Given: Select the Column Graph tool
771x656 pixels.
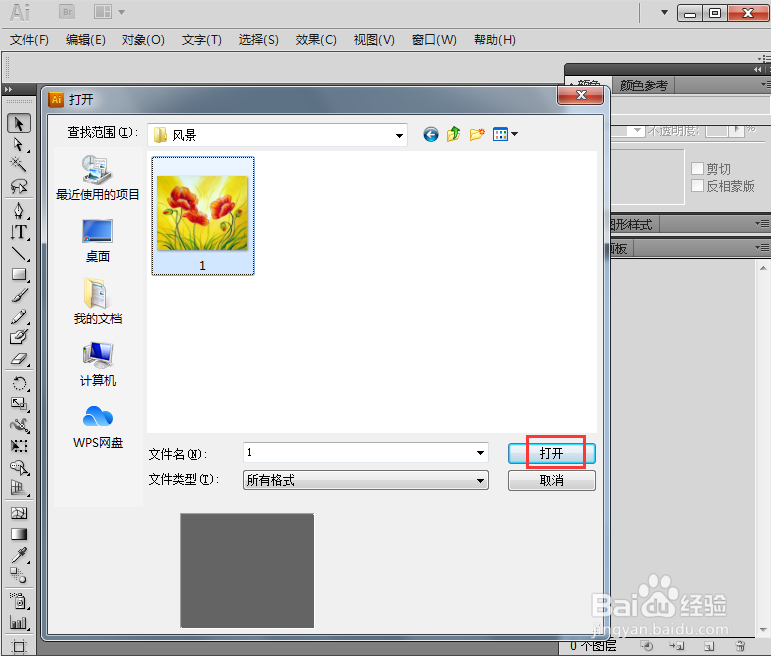Looking at the screenshot, I should (x=19, y=623).
